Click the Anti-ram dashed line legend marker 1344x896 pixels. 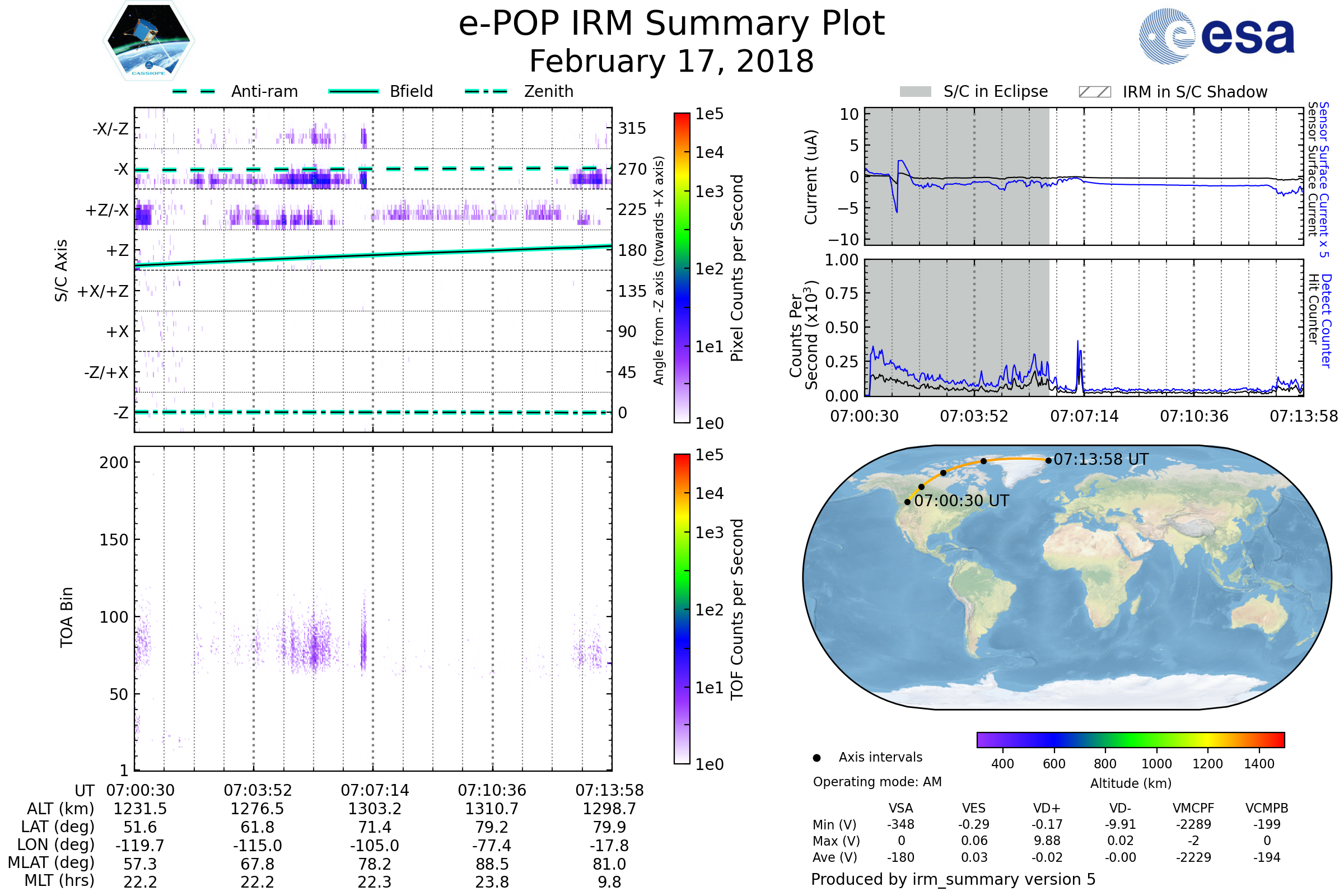194,91
